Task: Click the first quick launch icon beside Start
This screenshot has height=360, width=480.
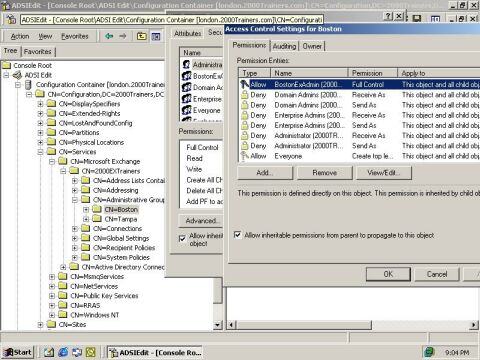Action: pyautogui.click(x=49, y=352)
